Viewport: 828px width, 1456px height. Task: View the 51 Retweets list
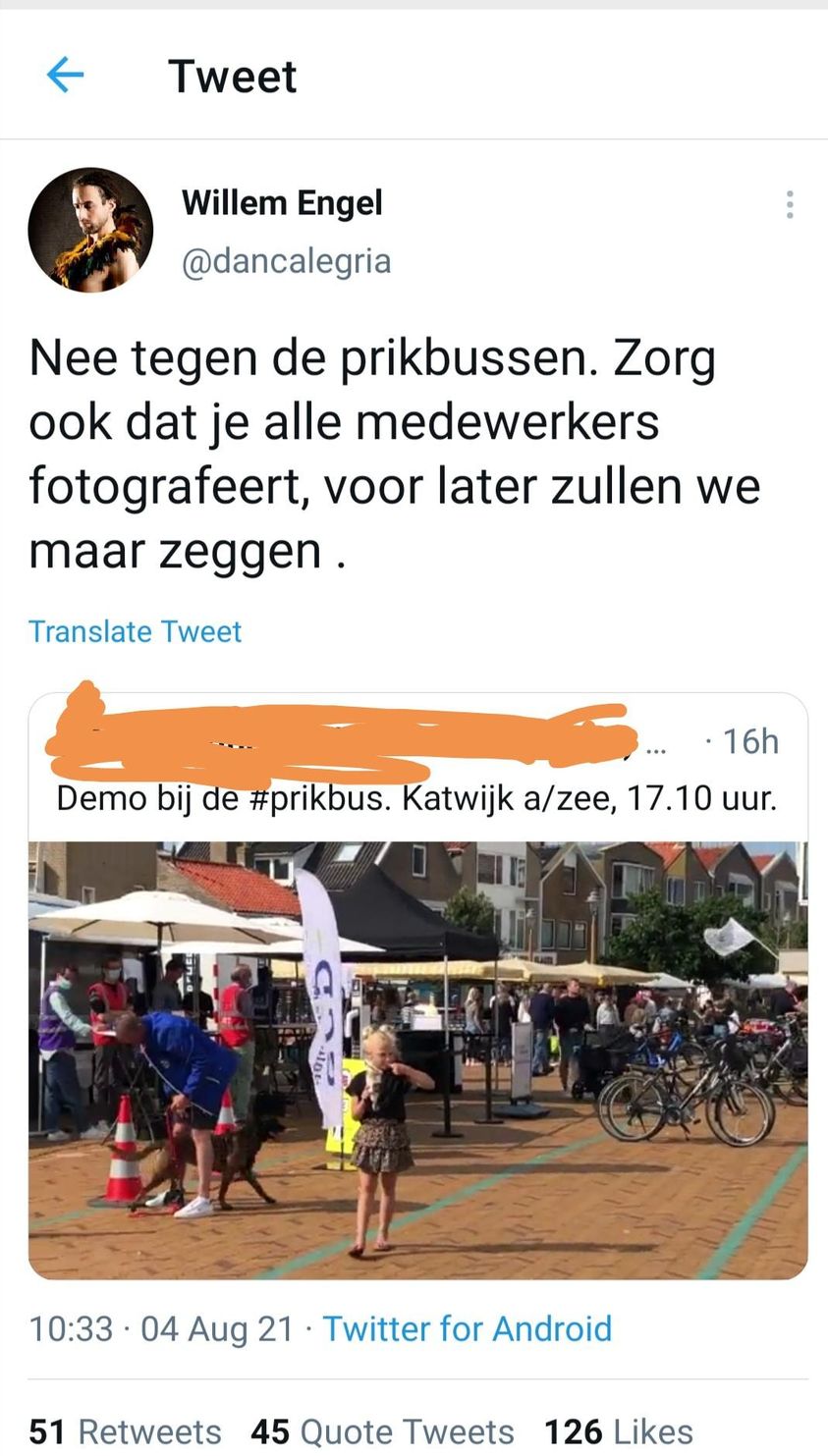click(125, 1431)
